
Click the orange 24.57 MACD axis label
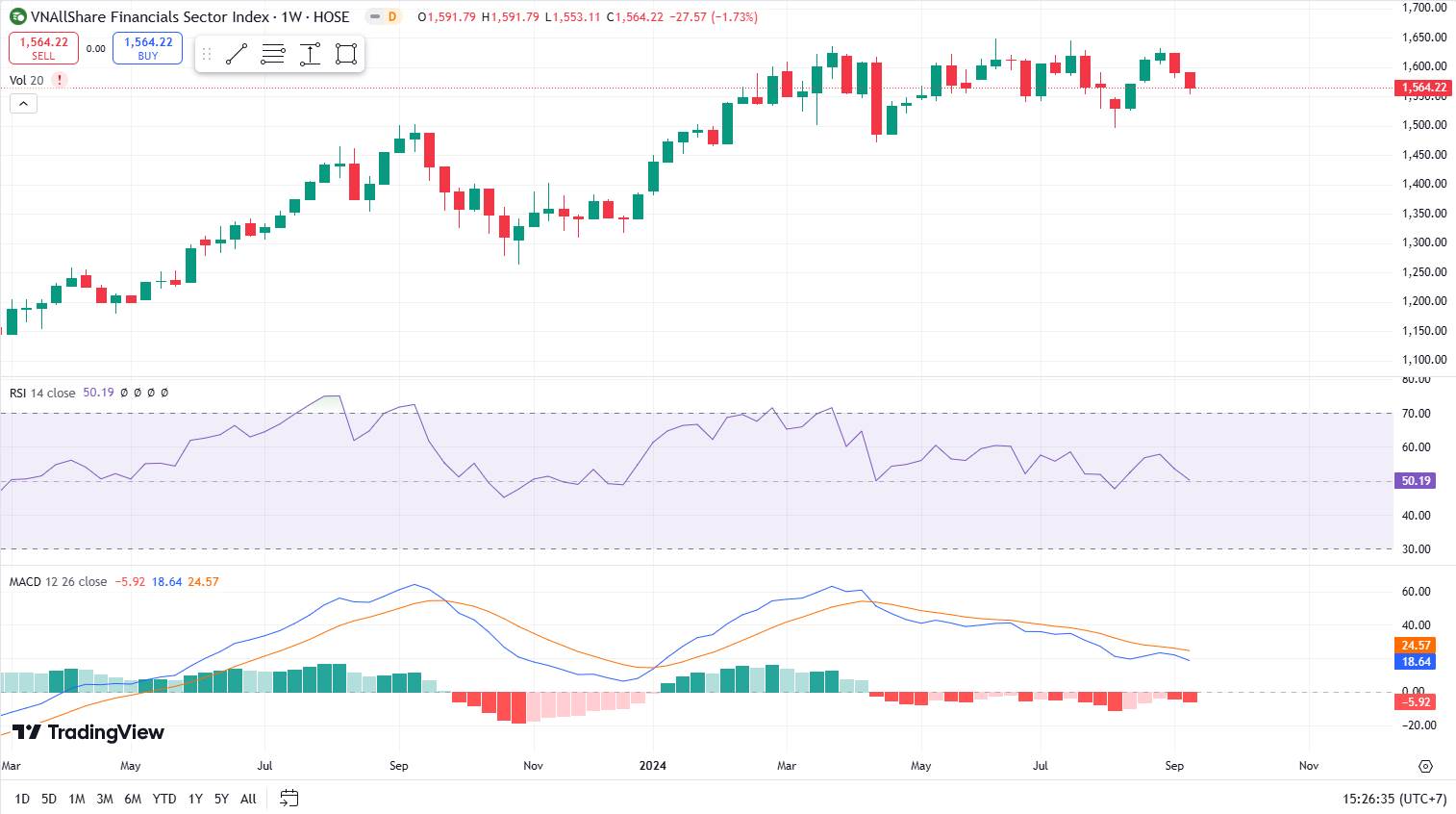[x=1415, y=646]
